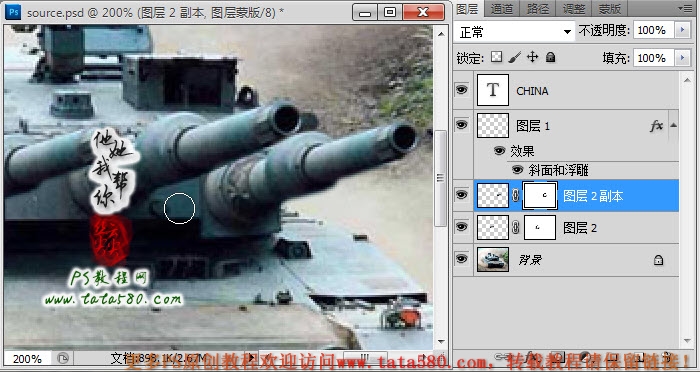Toggle visibility of 图层 1

pyautogui.click(x=462, y=125)
